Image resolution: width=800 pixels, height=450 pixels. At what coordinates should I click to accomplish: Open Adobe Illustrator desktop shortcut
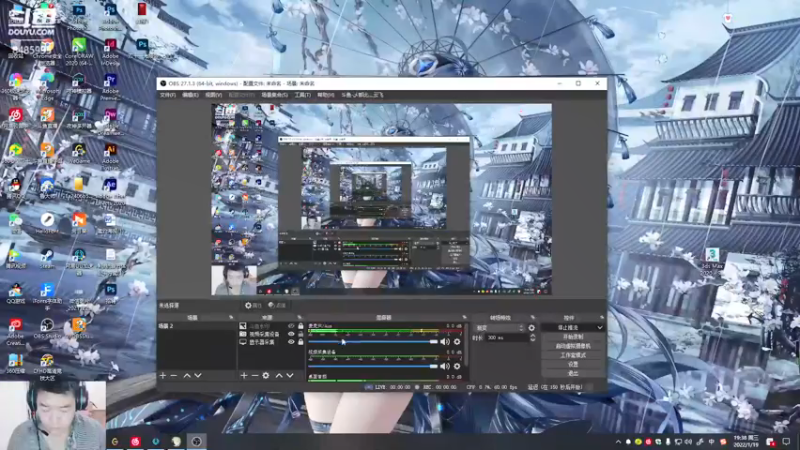110,156
